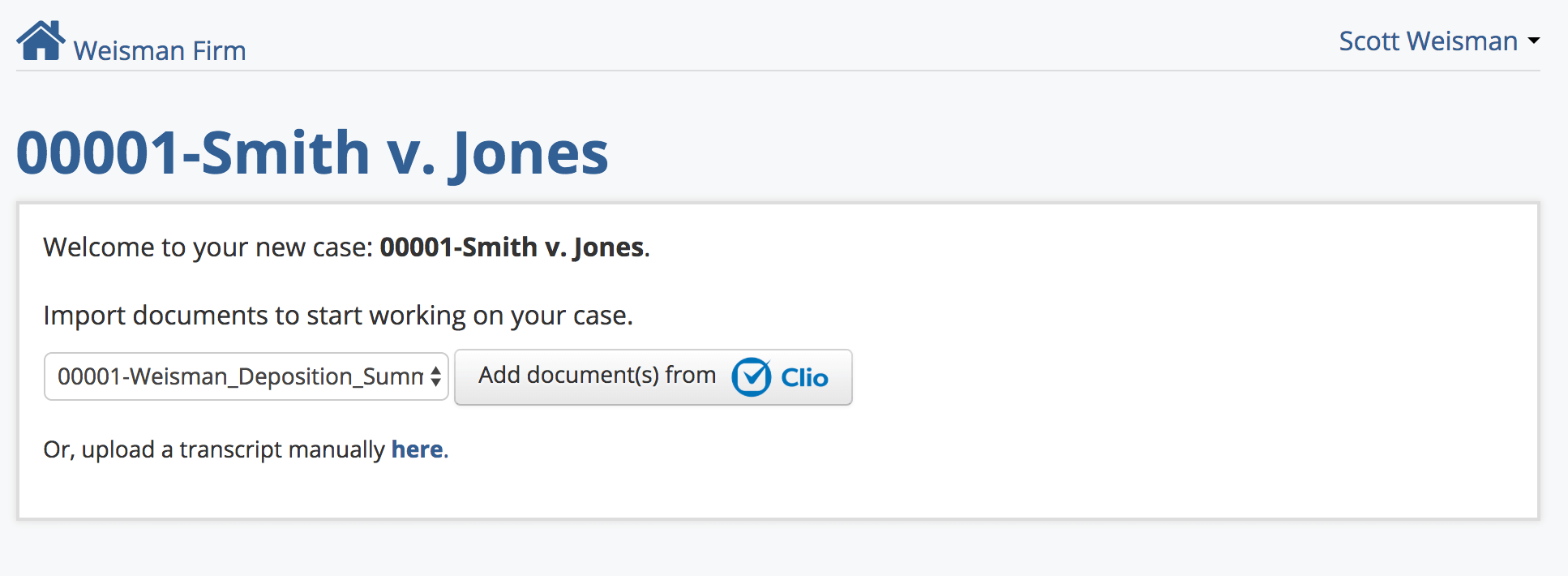This screenshot has height=576, width=1568.
Task: Follow the "here" manual upload link
Action: [417, 449]
